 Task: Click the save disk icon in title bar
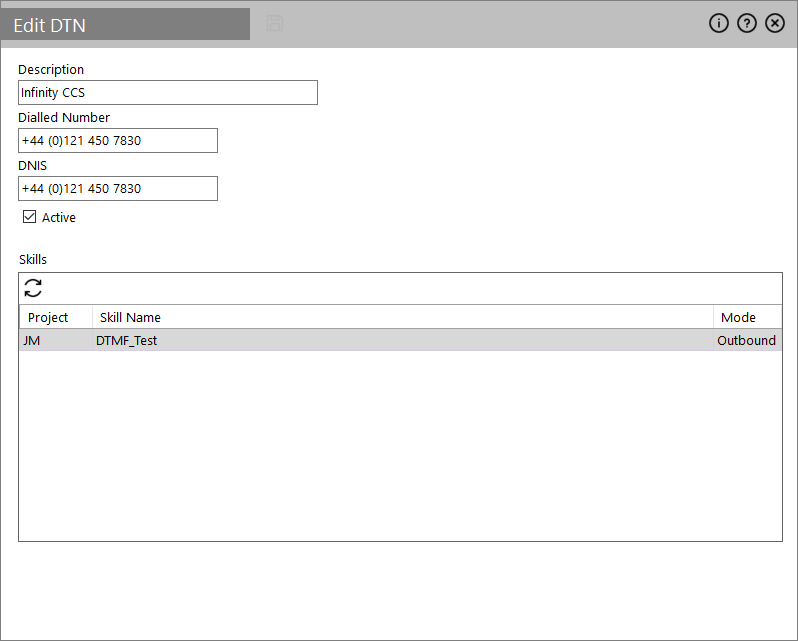[x=274, y=23]
